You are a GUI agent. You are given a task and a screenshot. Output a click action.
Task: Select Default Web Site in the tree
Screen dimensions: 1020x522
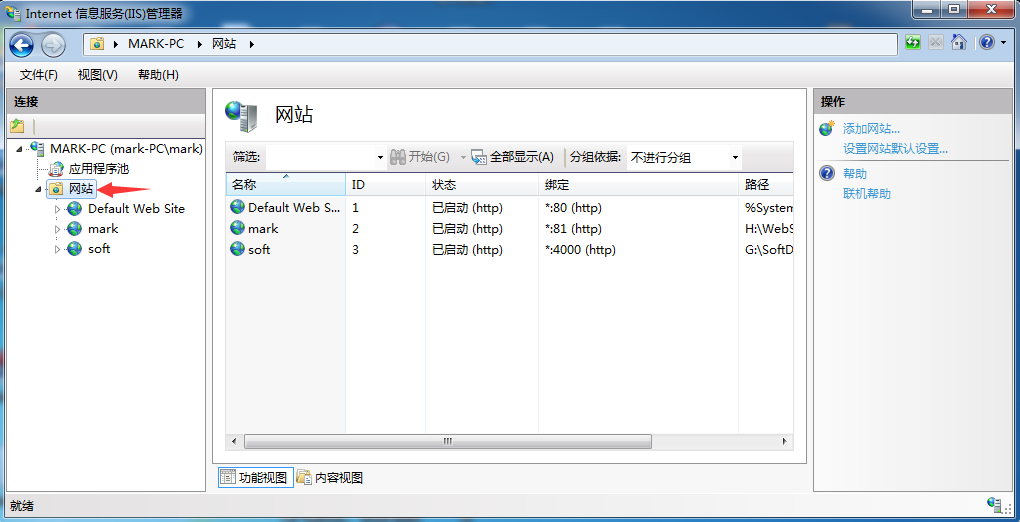coord(136,209)
